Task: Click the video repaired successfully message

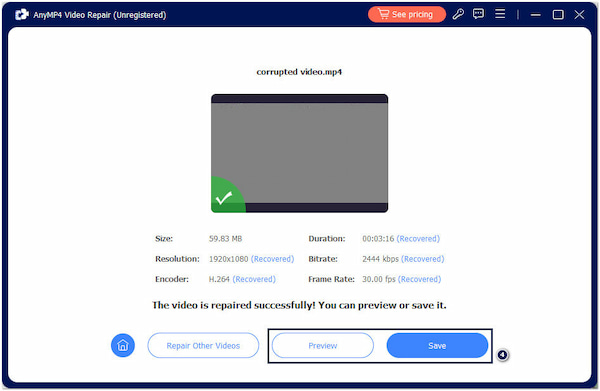Action: [299, 305]
